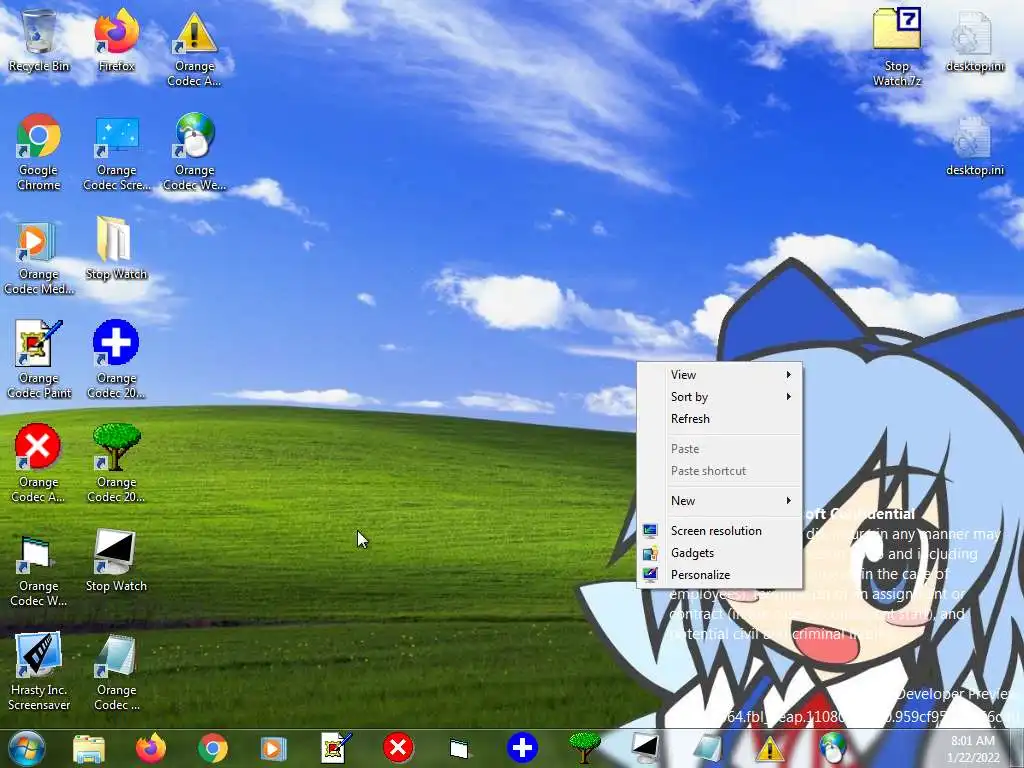Open Windows Explorer from the taskbar
The width and height of the screenshot is (1024, 768).
(x=89, y=748)
